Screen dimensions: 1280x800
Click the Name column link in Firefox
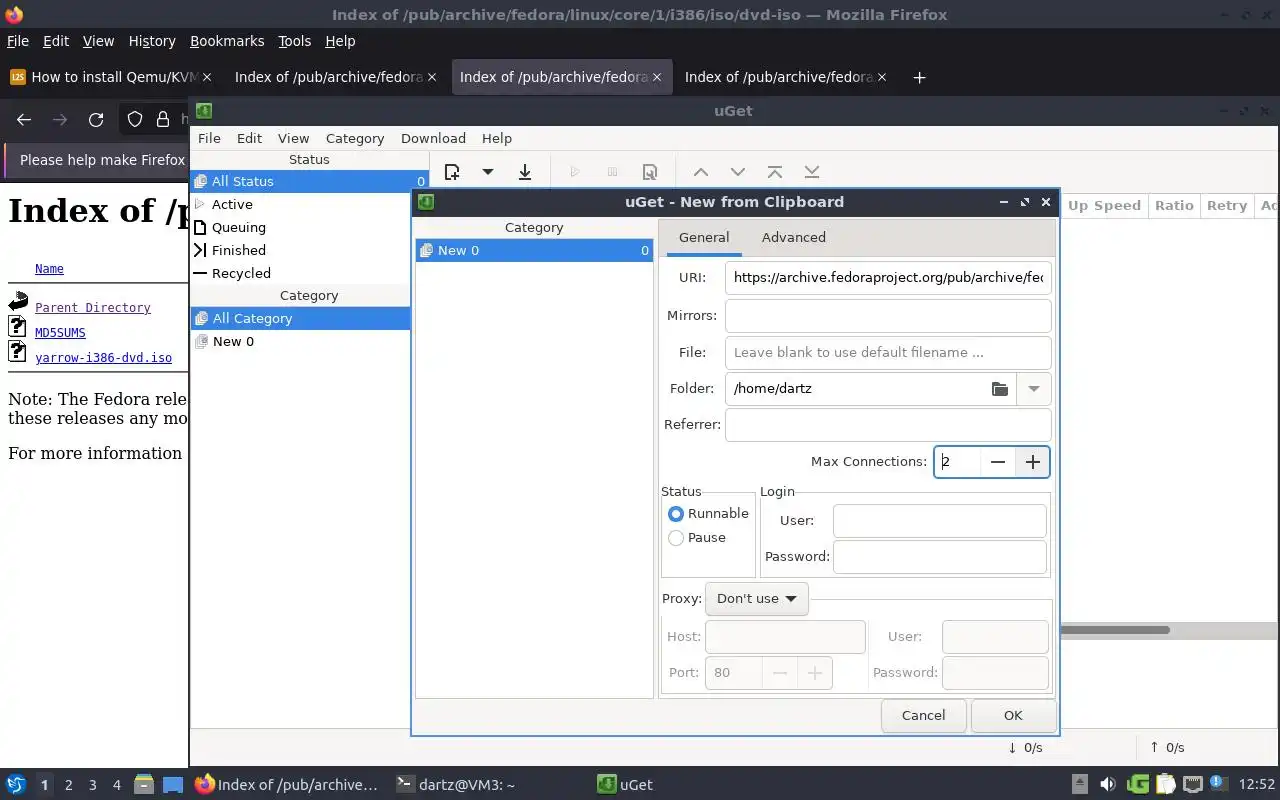pos(49,269)
